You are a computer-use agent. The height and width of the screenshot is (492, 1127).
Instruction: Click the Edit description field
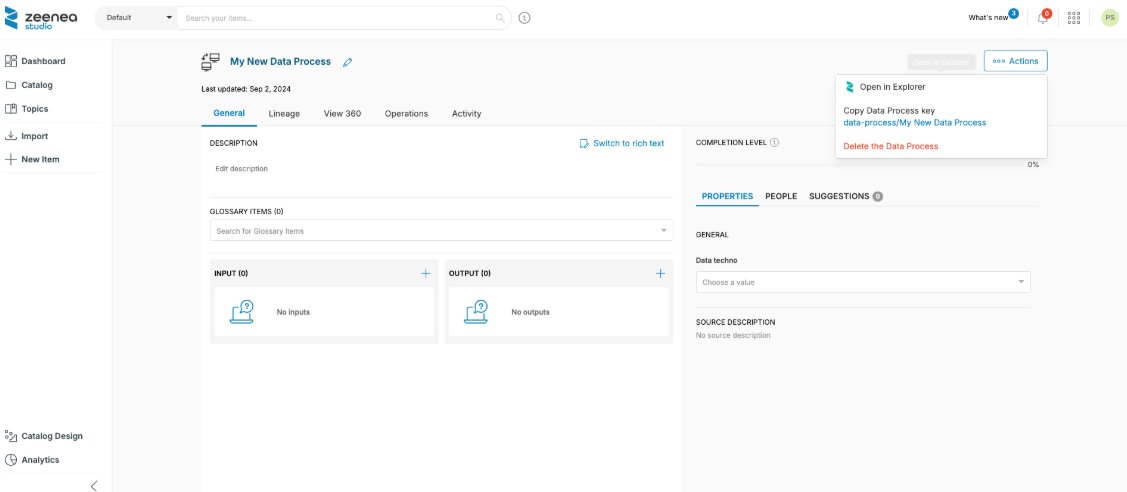[x=242, y=169]
